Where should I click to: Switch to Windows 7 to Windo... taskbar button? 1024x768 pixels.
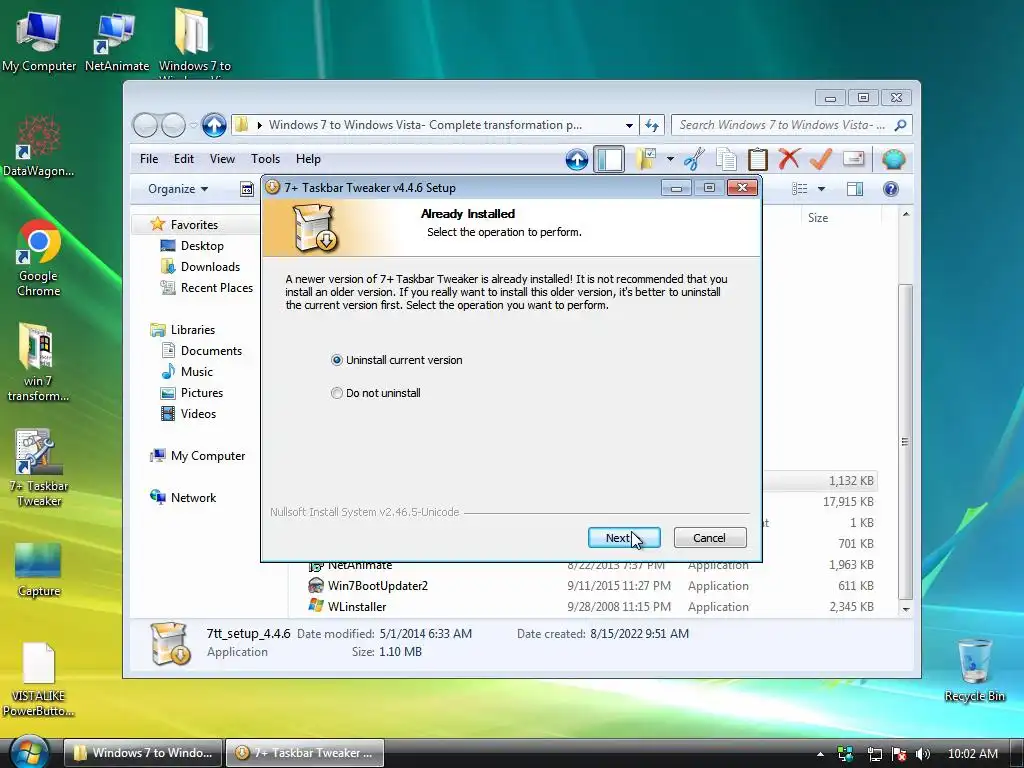coord(143,752)
